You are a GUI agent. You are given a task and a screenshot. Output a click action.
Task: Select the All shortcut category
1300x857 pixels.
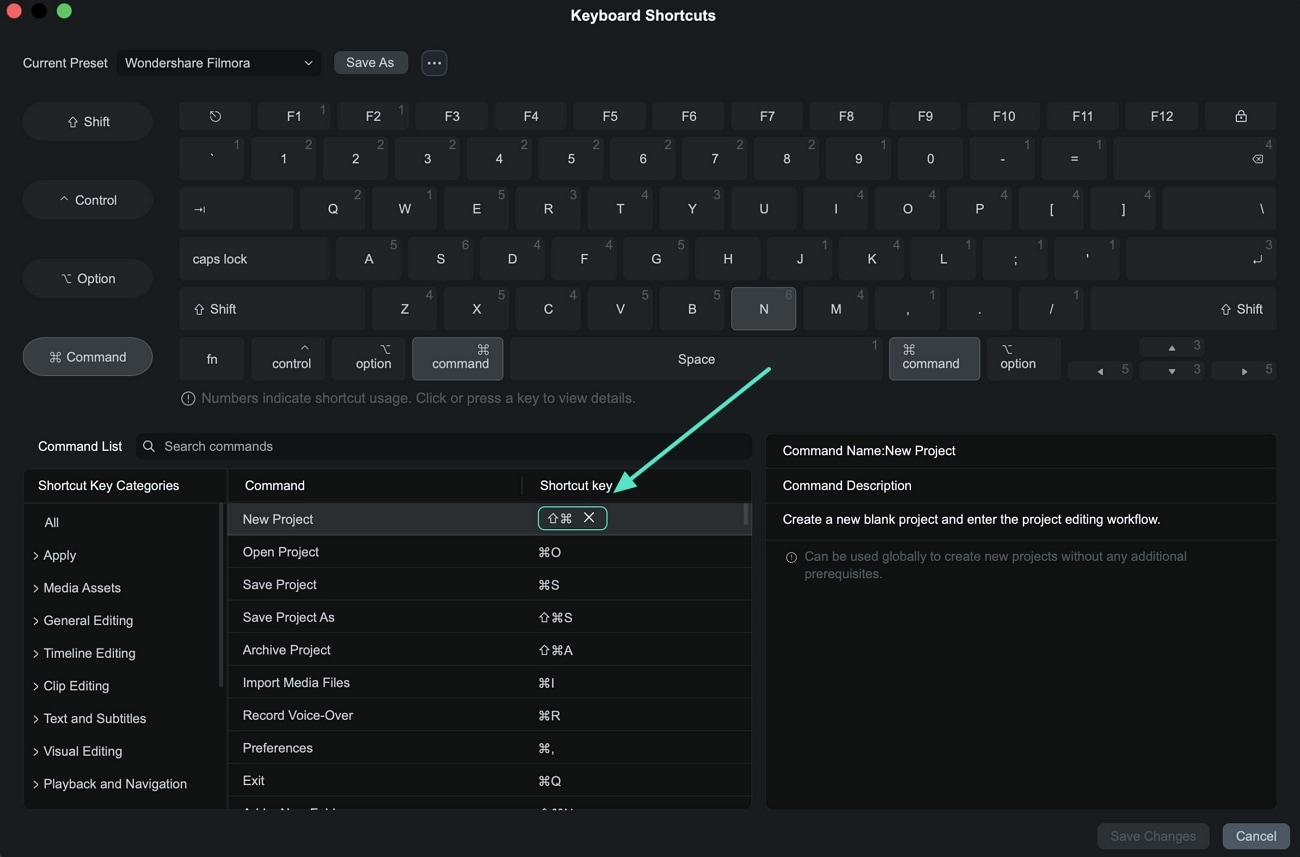pos(52,522)
